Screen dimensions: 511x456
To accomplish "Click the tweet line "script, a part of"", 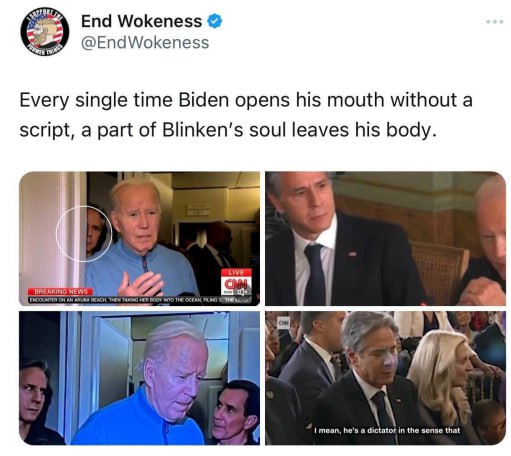I will [228, 130].
